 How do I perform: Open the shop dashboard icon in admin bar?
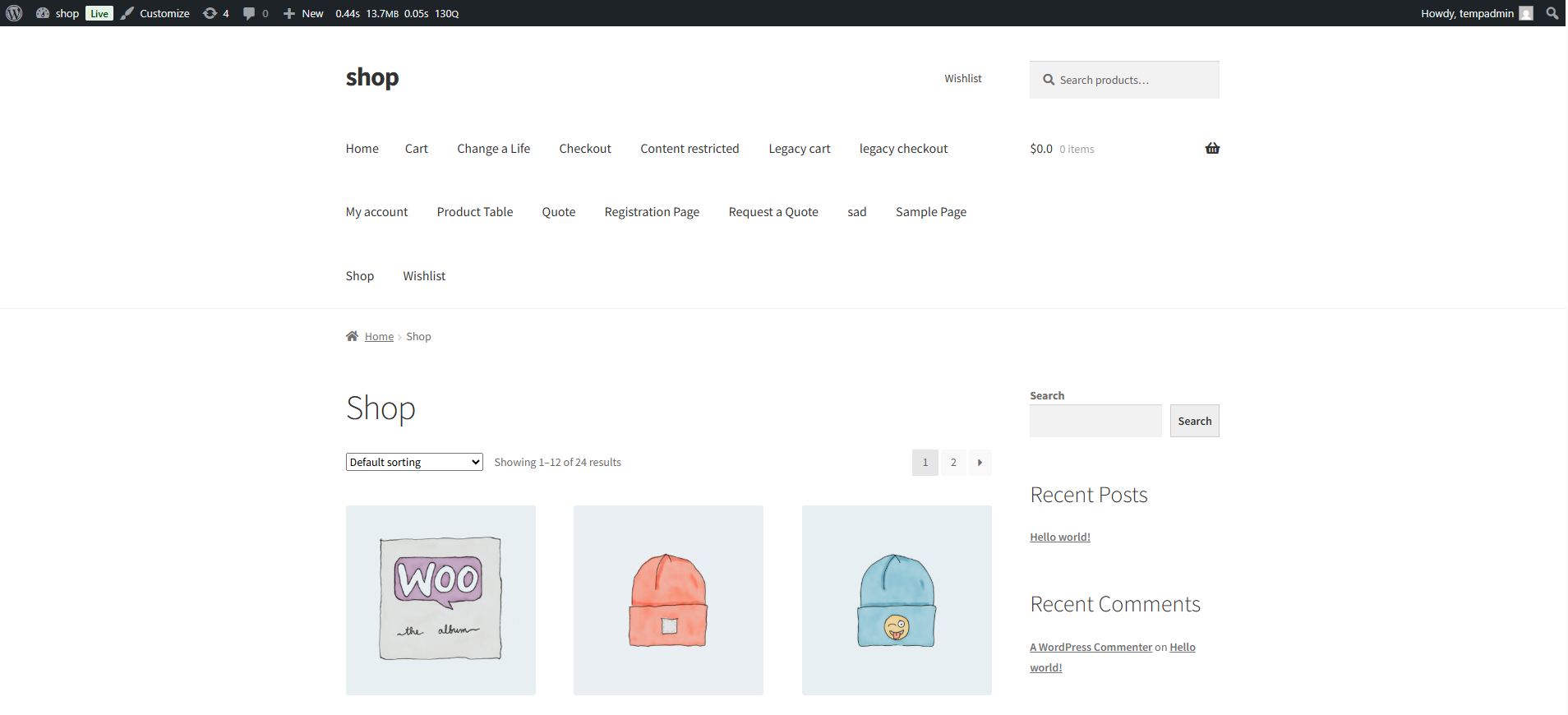pyautogui.click(x=43, y=13)
